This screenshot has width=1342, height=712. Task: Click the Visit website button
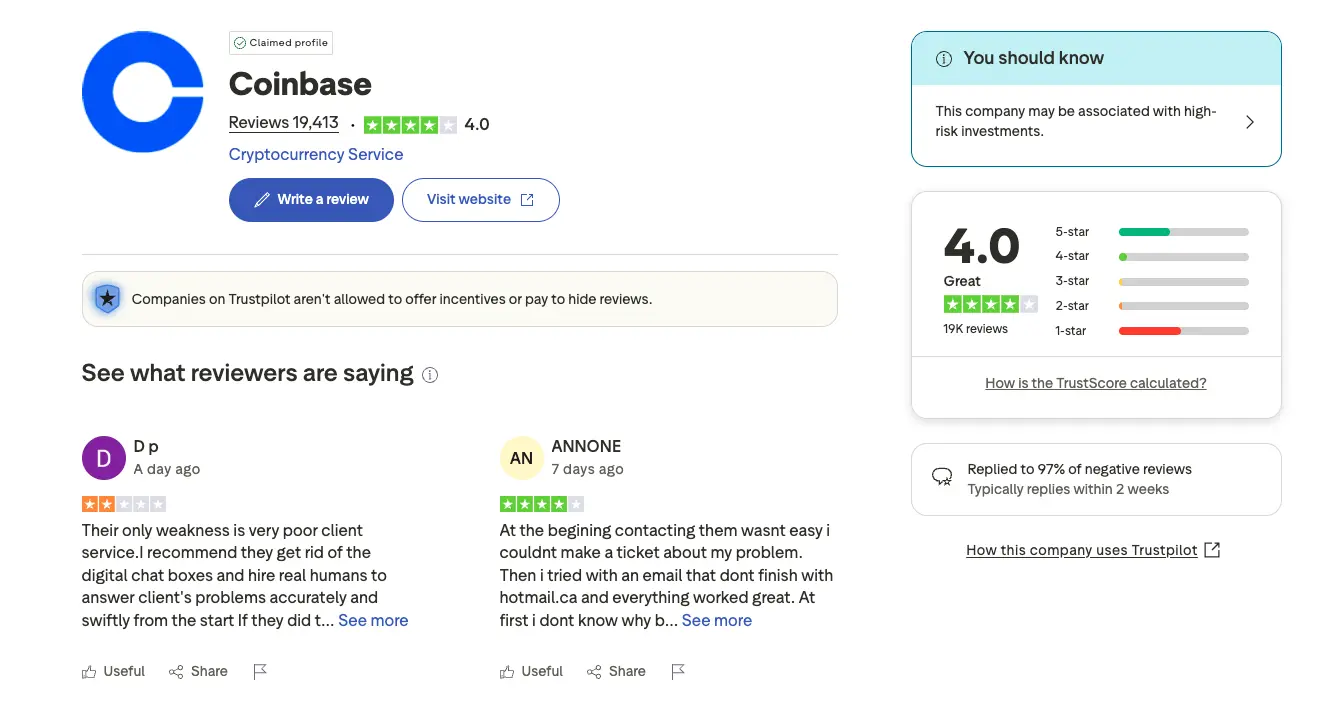pyautogui.click(x=481, y=200)
